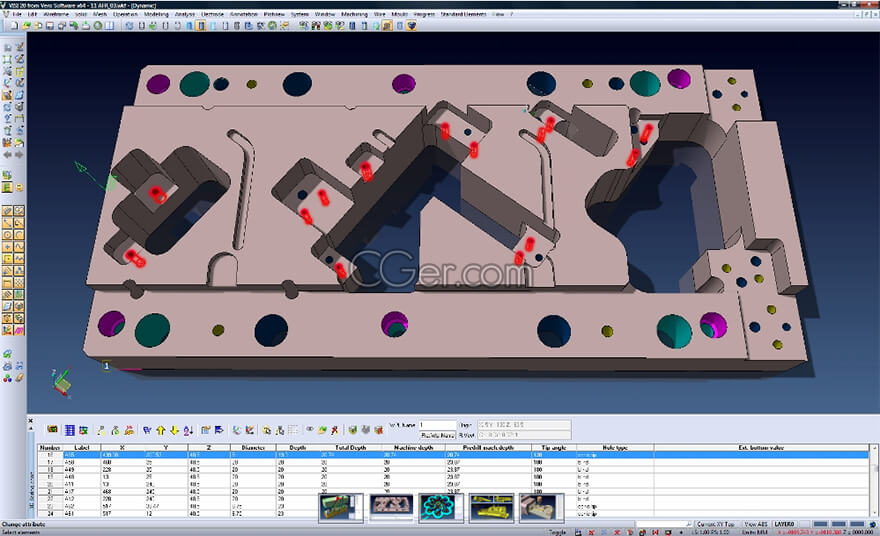Click the red cube icon in table toolbar
The height and width of the screenshot is (536, 880).
click(x=379, y=430)
